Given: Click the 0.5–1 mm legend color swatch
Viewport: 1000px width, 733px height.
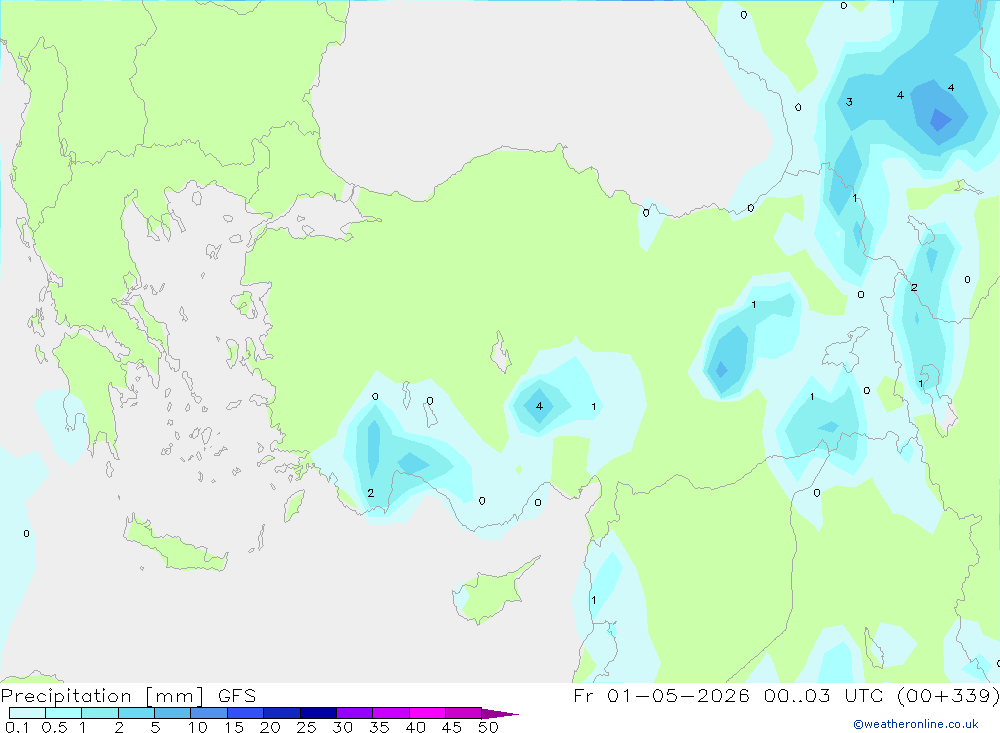Looking at the screenshot, I should tap(64, 713).
